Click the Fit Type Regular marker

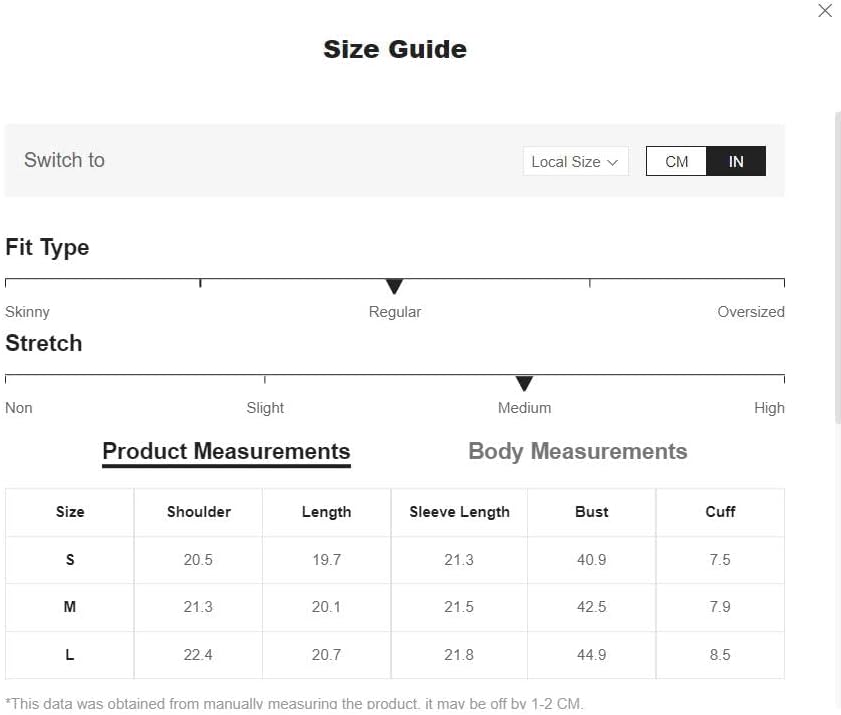pyautogui.click(x=394, y=287)
